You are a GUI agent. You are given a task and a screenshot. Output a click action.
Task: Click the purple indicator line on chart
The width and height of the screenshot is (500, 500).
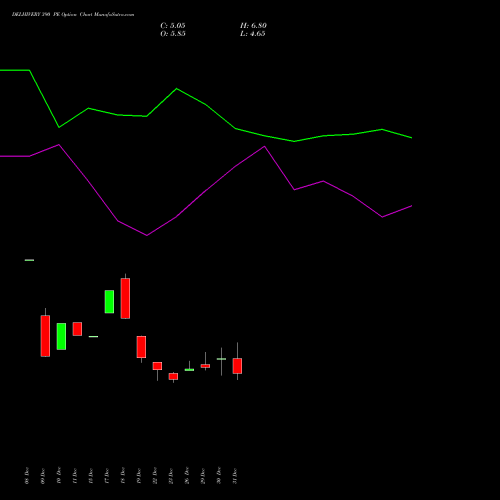point(206,190)
